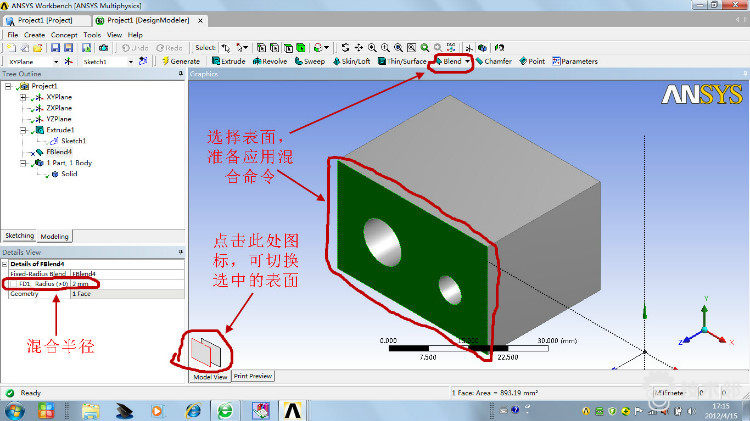Select FBlend4 in the tree outline
Image resolution: width=750 pixels, height=421 pixels.
(x=59, y=152)
